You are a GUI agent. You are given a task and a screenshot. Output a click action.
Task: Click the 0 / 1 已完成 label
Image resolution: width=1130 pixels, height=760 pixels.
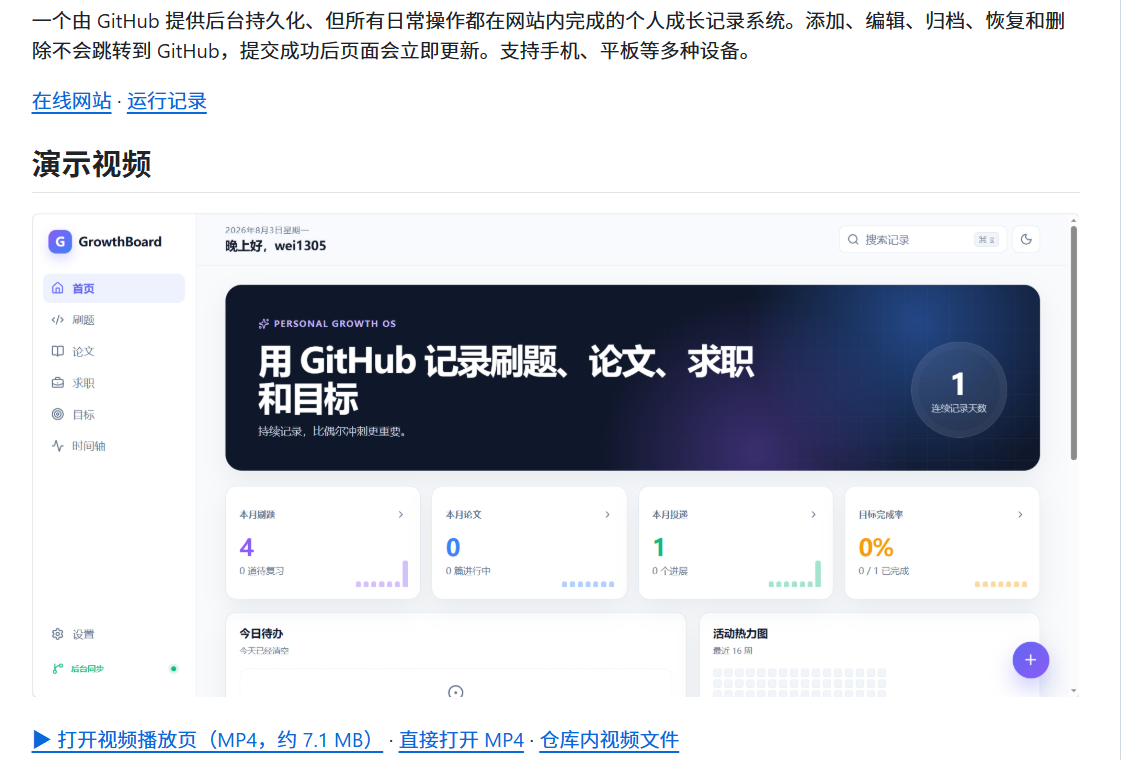pyautogui.click(x=884, y=571)
